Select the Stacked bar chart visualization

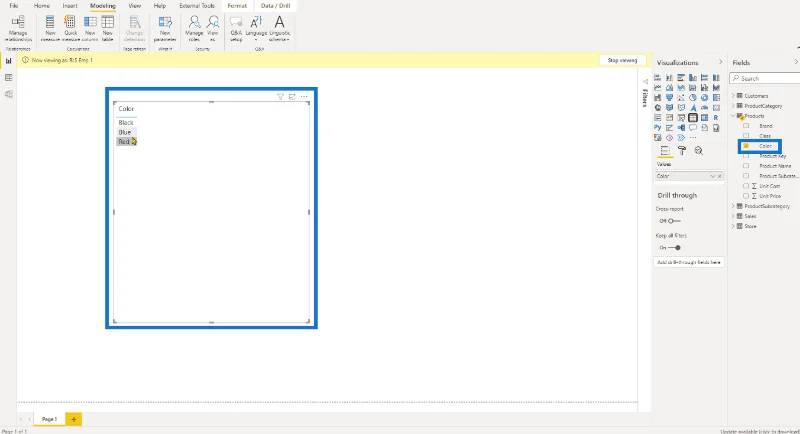coord(657,78)
